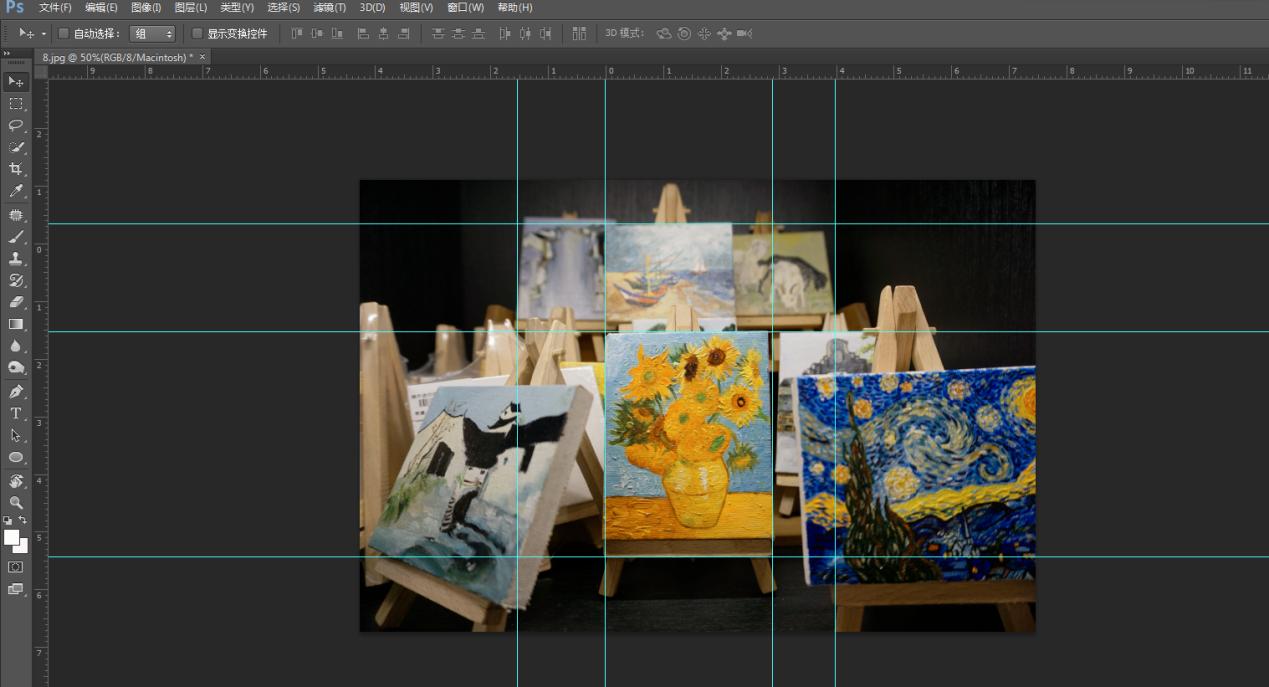
Task: Swap foreground and background colors
Action: (23, 520)
